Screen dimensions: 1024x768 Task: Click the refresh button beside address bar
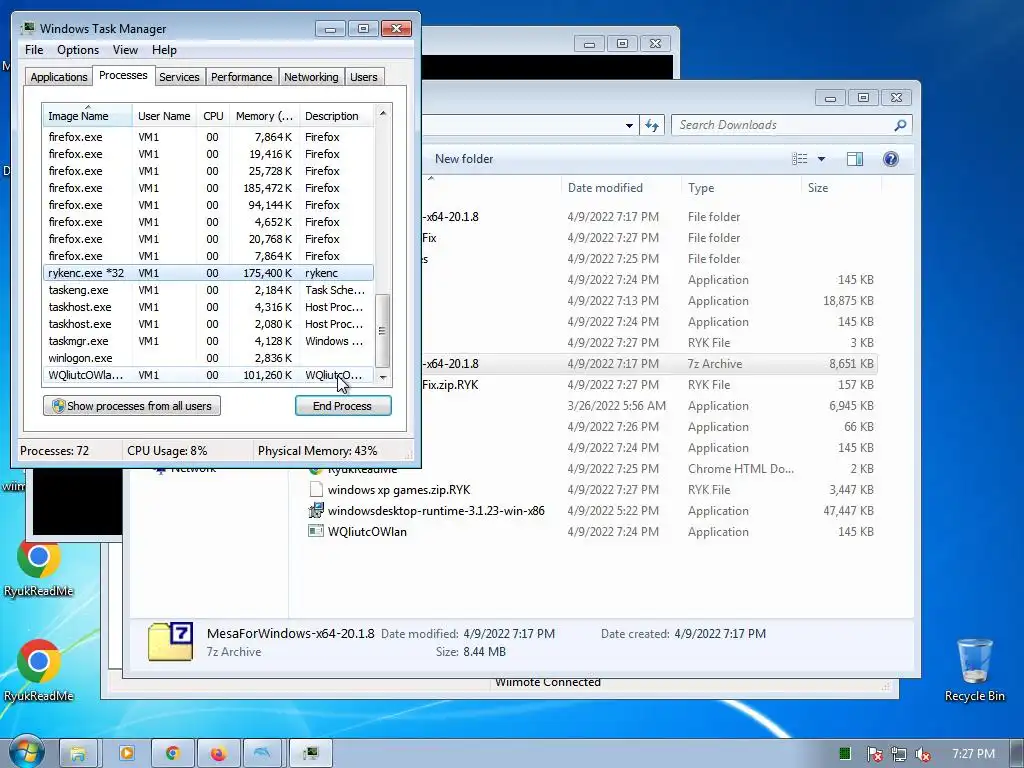click(x=652, y=125)
